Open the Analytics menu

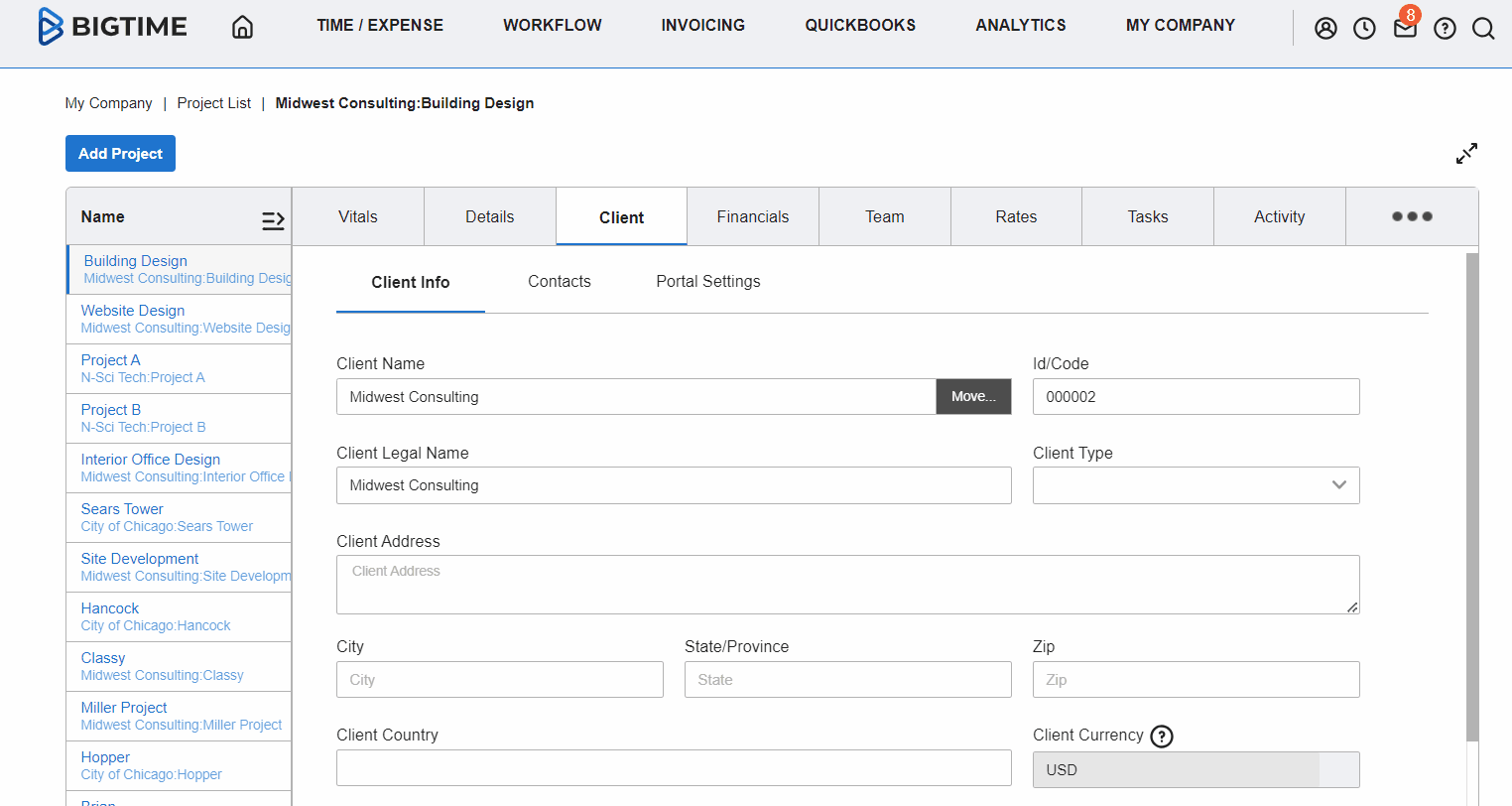pos(1020,26)
